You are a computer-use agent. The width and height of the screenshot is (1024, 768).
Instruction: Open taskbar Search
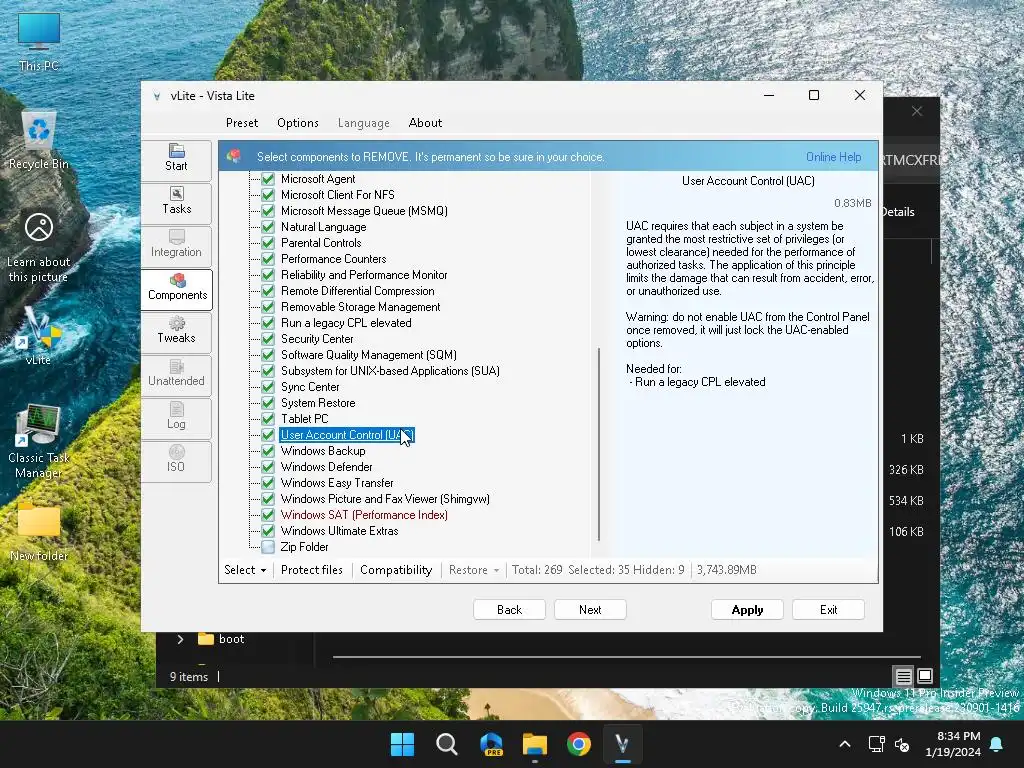pos(447,744)
